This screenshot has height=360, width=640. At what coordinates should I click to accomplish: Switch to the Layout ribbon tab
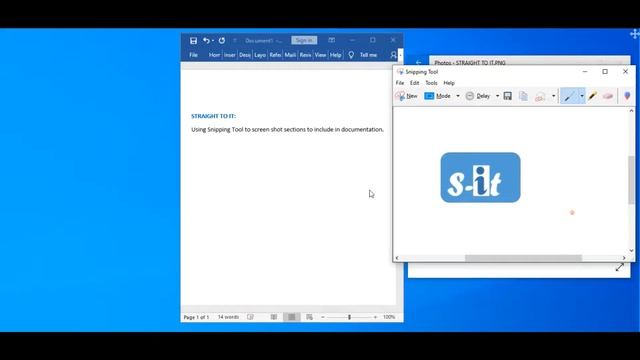click(260, 55)
